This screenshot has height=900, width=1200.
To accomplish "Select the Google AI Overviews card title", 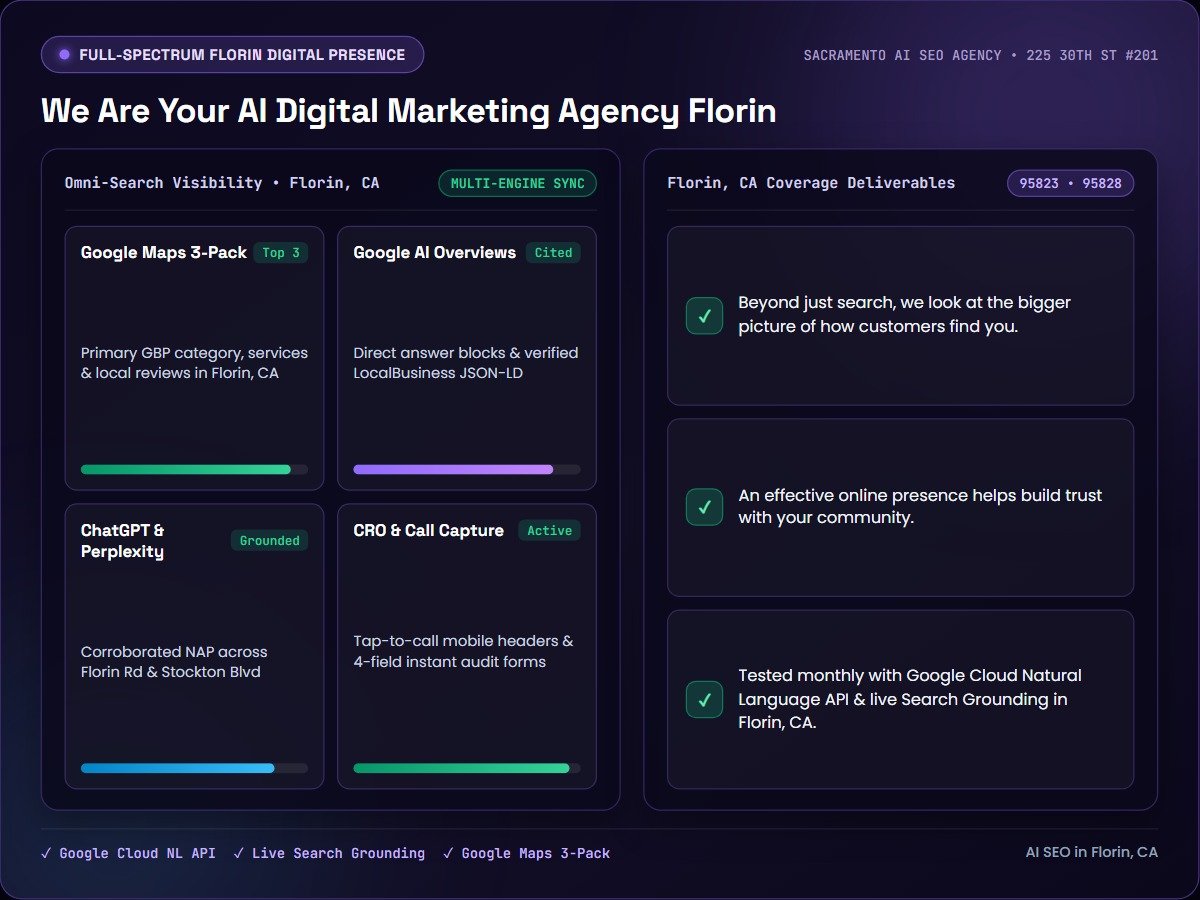I will 435,253.
